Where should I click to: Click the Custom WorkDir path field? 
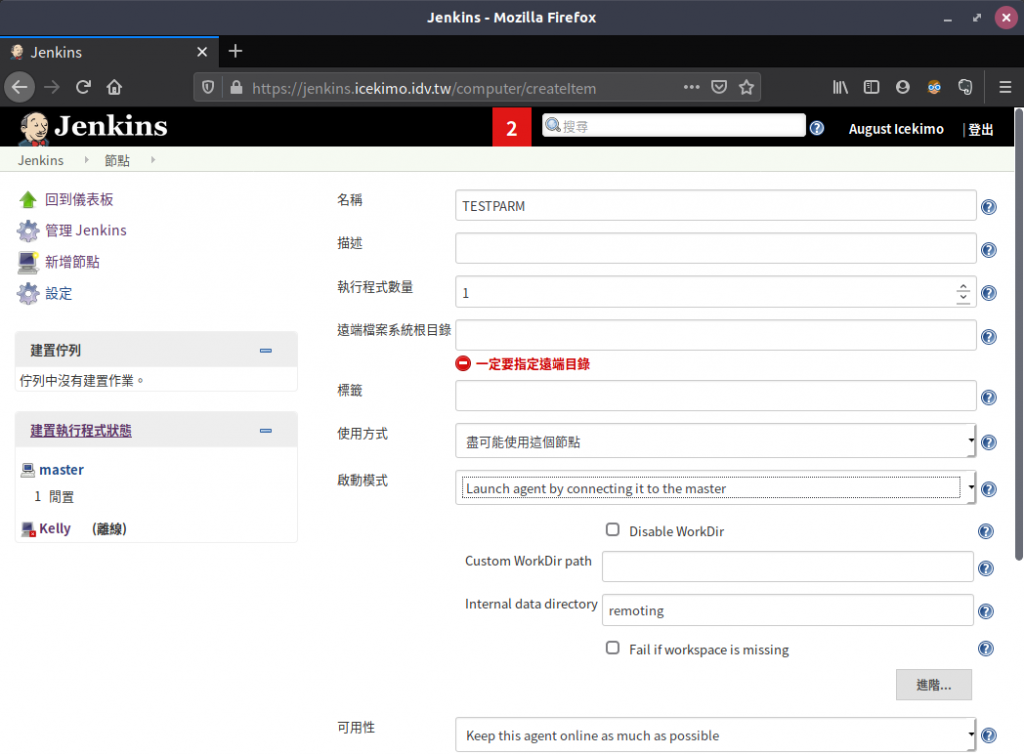point(788,567)
